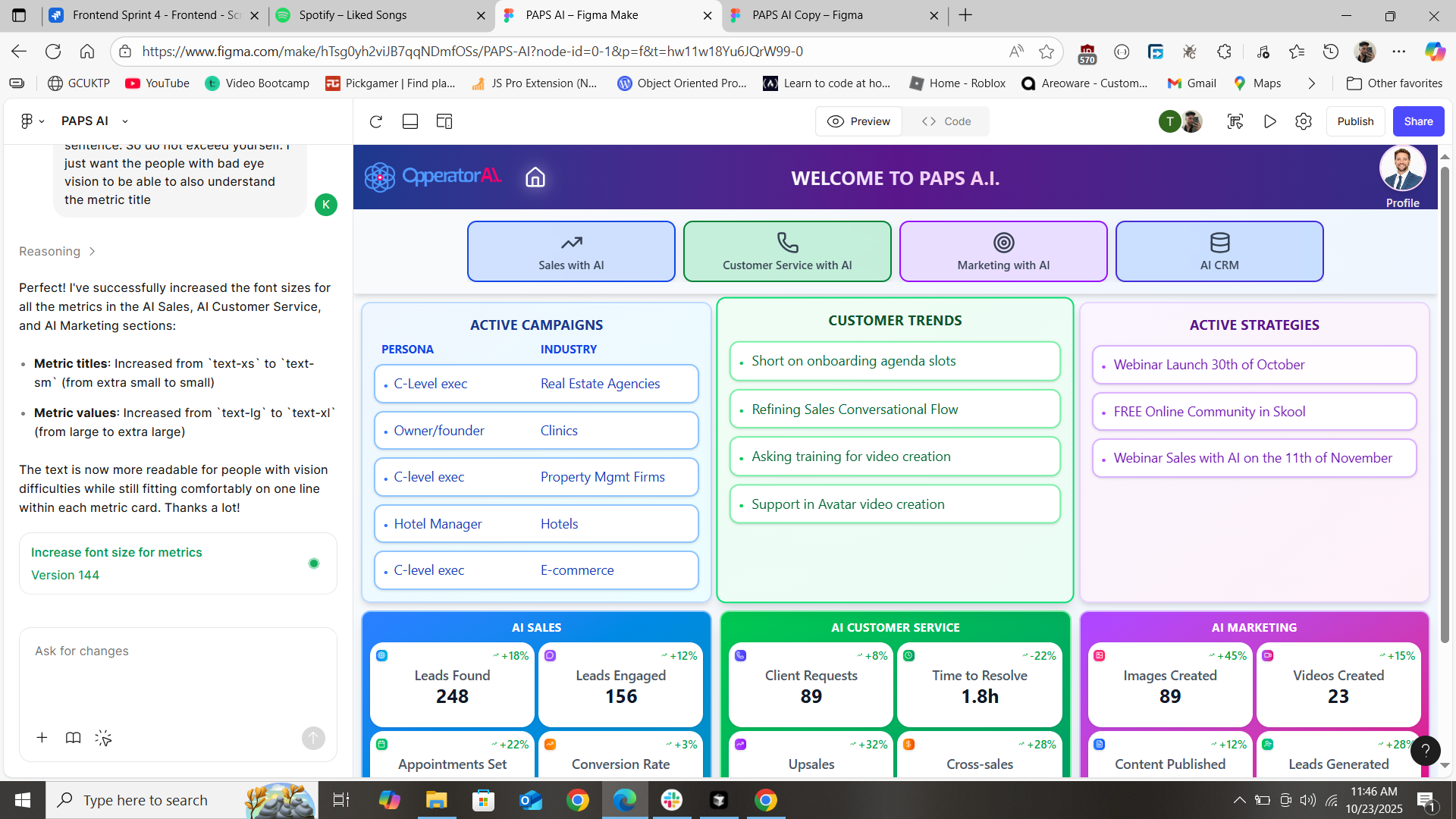Click the home icon in app header
The width and height of the screenshot is (1456, 819).
tap(535, 177)
